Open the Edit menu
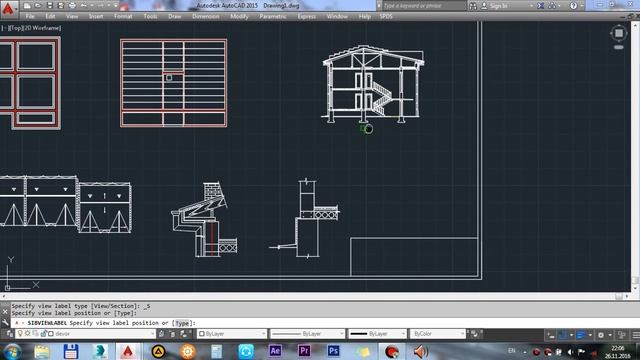The image size is (640, 360). (50, 16)
